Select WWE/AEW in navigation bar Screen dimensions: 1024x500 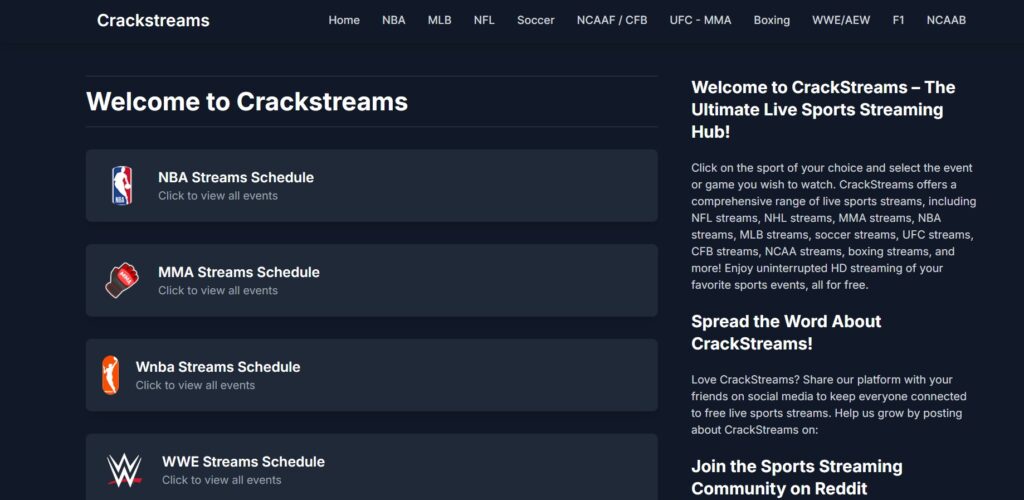(841, 20)
